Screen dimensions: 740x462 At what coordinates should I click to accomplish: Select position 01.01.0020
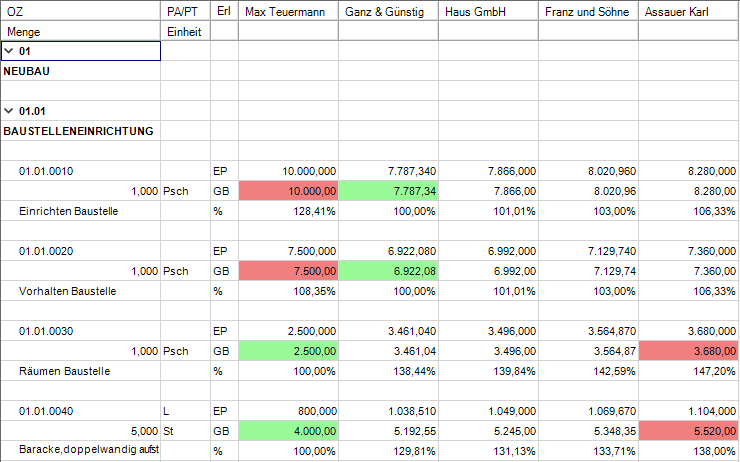coord(46,251)
